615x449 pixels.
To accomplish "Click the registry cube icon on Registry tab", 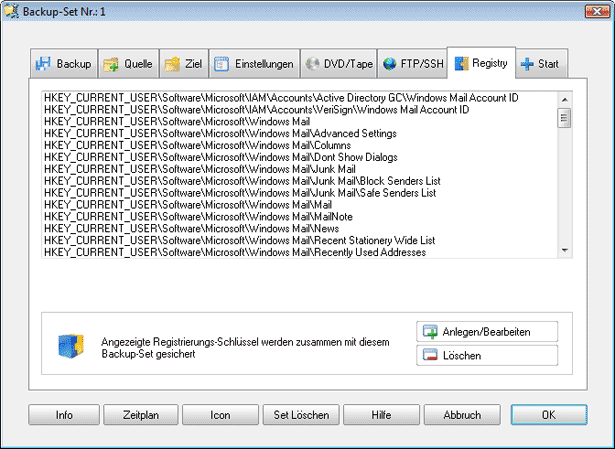I will pos(462,64).
